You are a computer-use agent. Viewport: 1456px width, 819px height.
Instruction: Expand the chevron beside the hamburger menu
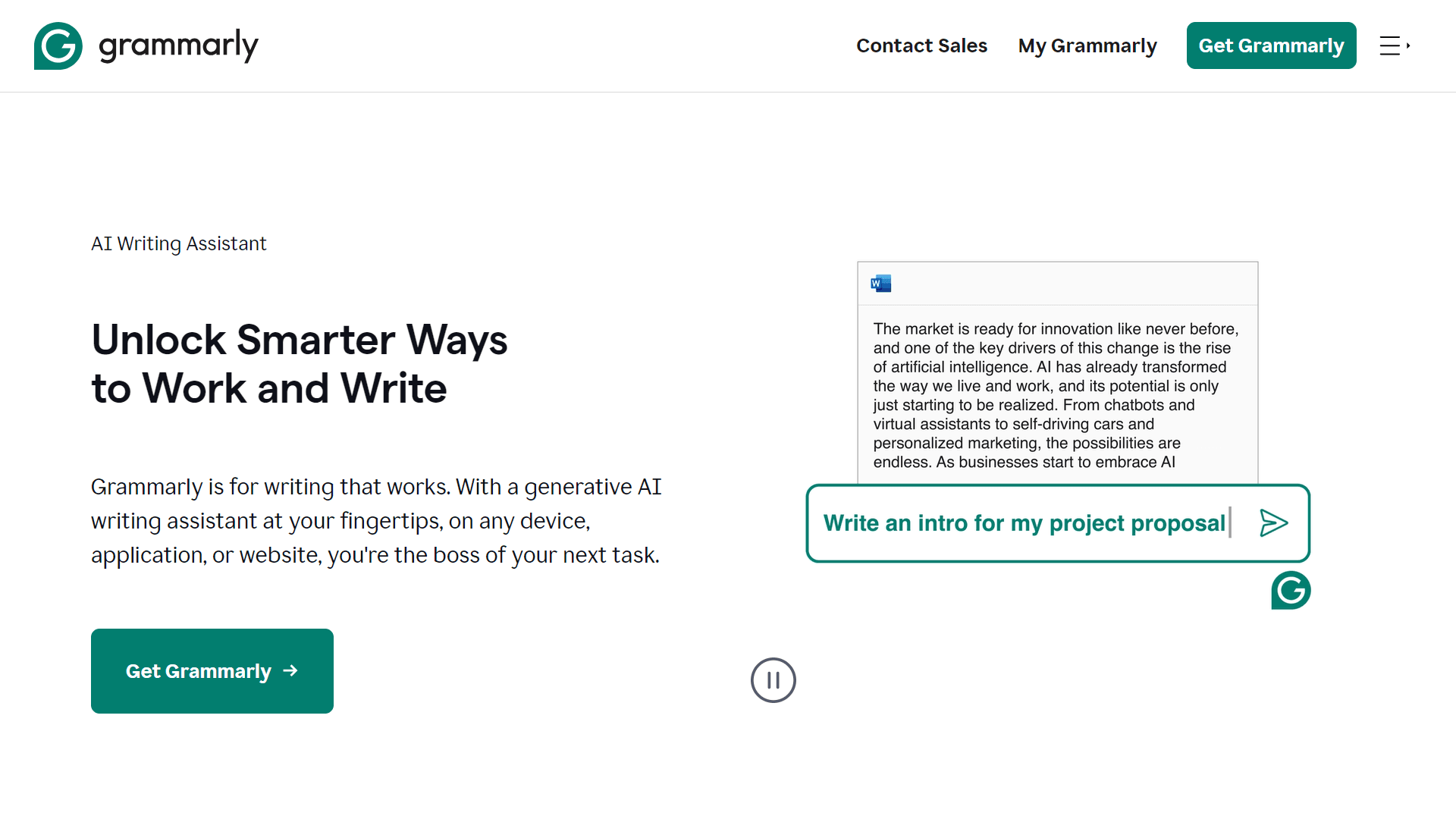pyautogui.click(x=1409, y=44)
